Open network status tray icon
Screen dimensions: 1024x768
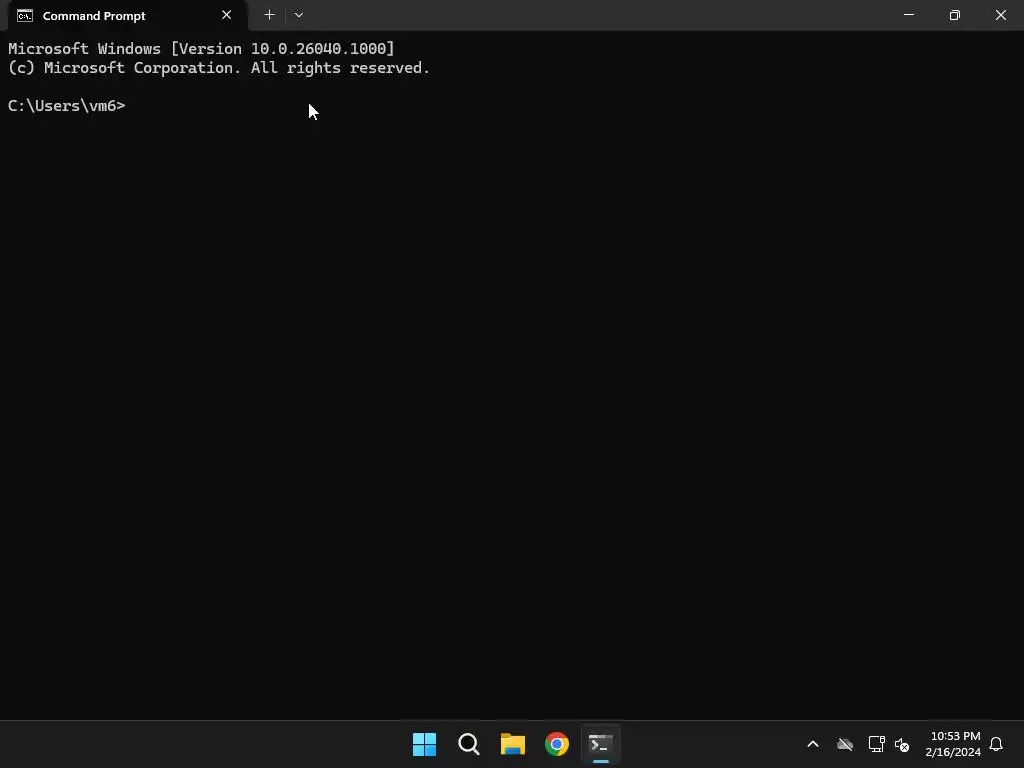(876, 744)
